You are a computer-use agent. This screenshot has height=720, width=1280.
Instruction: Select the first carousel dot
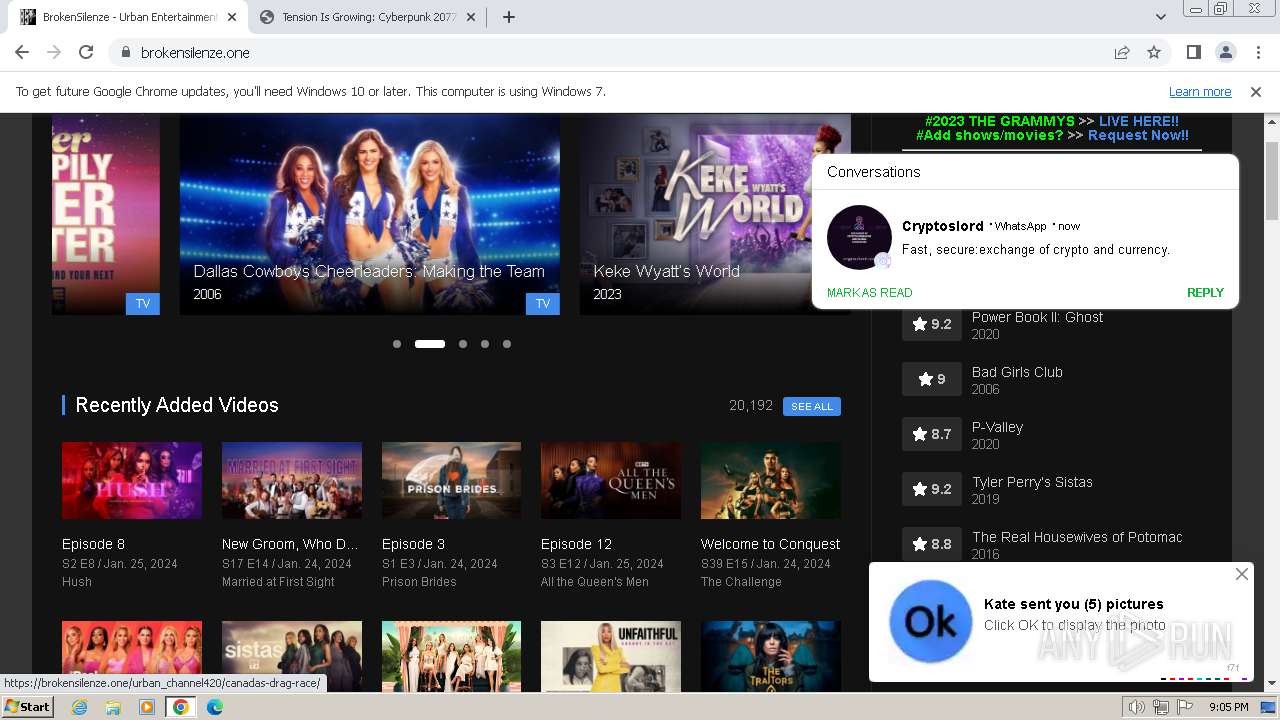pos(397,344)
